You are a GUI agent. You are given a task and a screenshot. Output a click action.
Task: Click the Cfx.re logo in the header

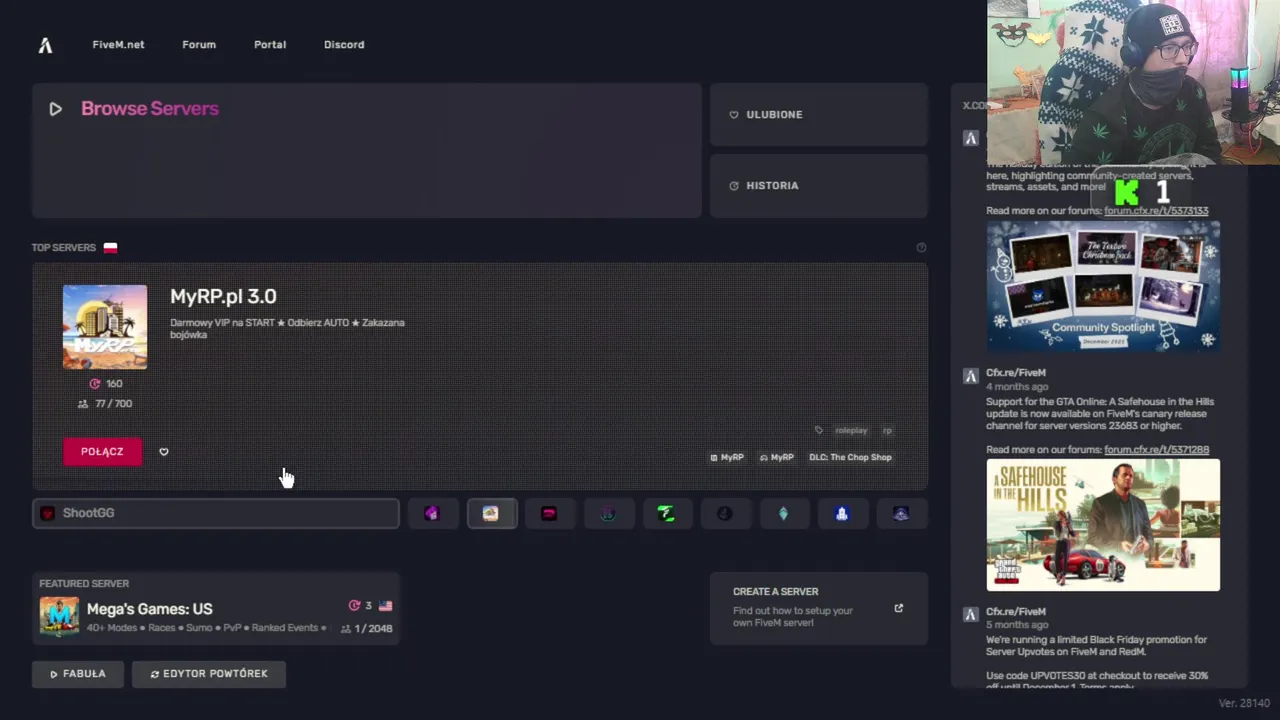[45, 45]
